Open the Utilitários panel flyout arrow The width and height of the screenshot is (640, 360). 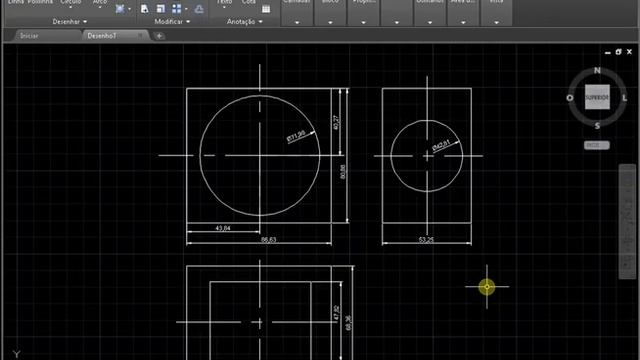[x=430, y=22]
